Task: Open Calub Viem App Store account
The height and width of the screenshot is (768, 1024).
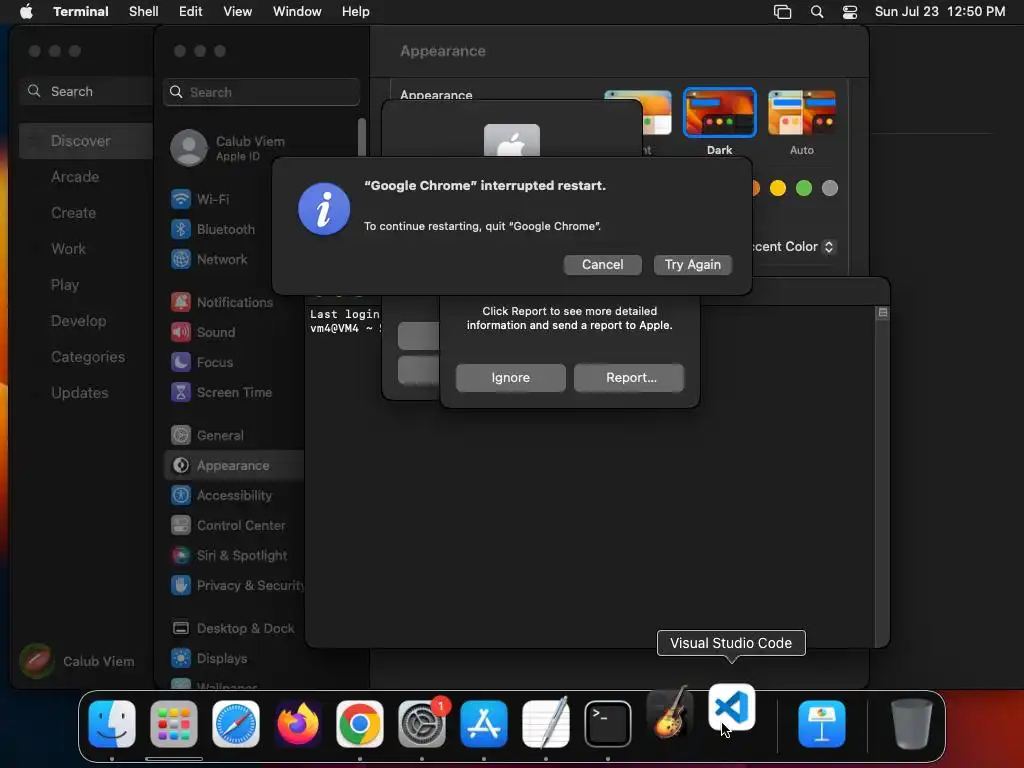Action: click(x=78, y=661)
